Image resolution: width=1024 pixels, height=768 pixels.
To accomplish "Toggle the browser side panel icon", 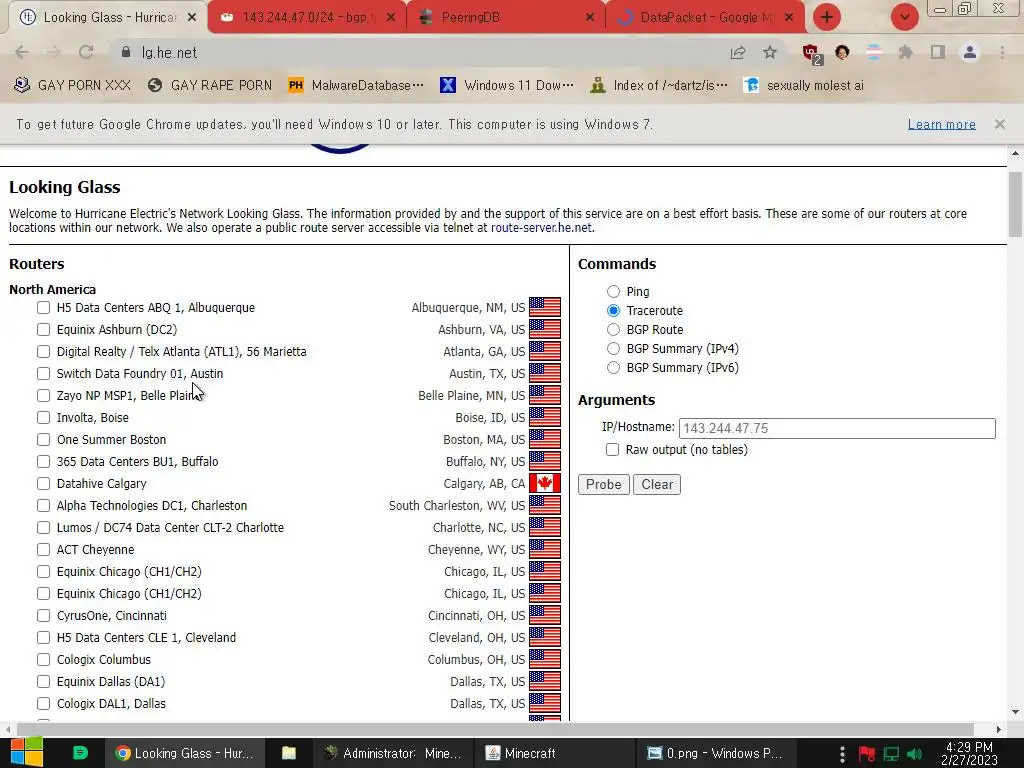I will tap(938, 52).
